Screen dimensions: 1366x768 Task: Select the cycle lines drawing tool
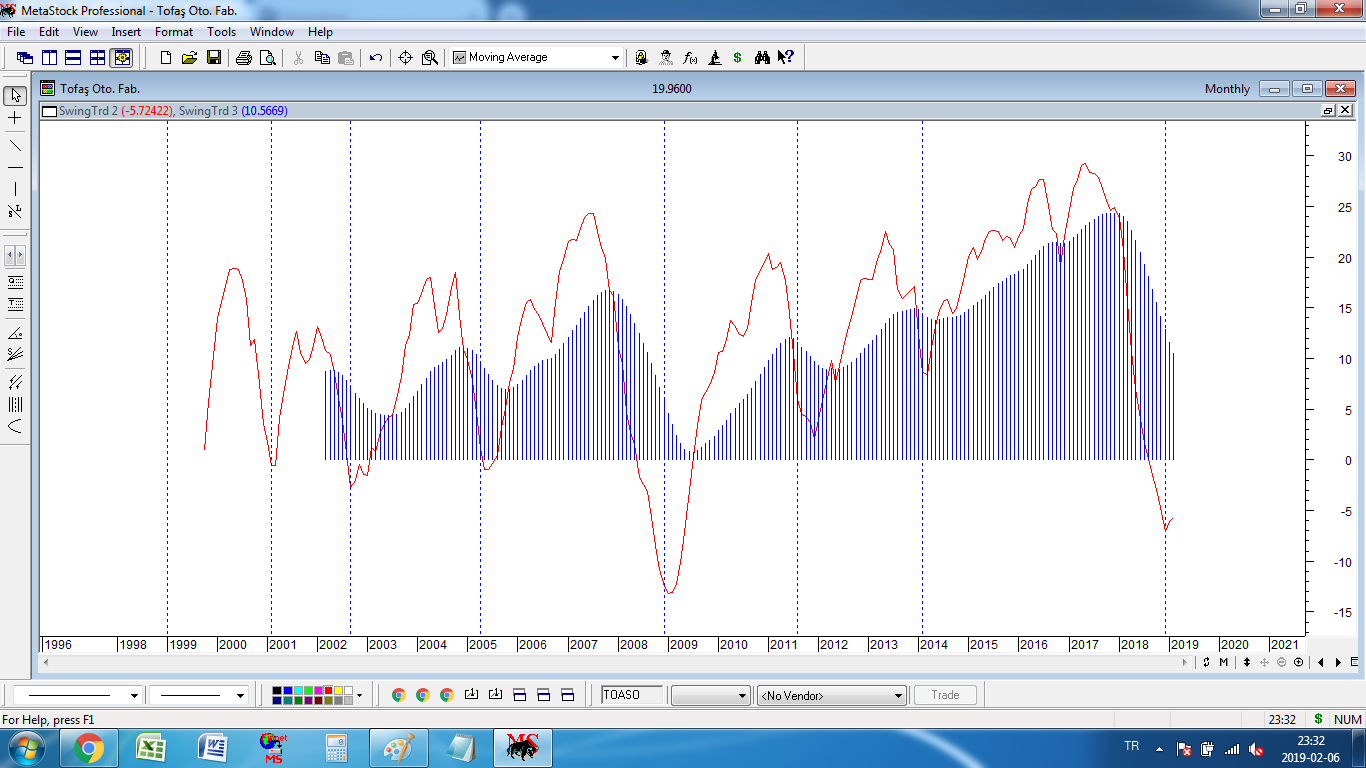(x=15, y=404)
